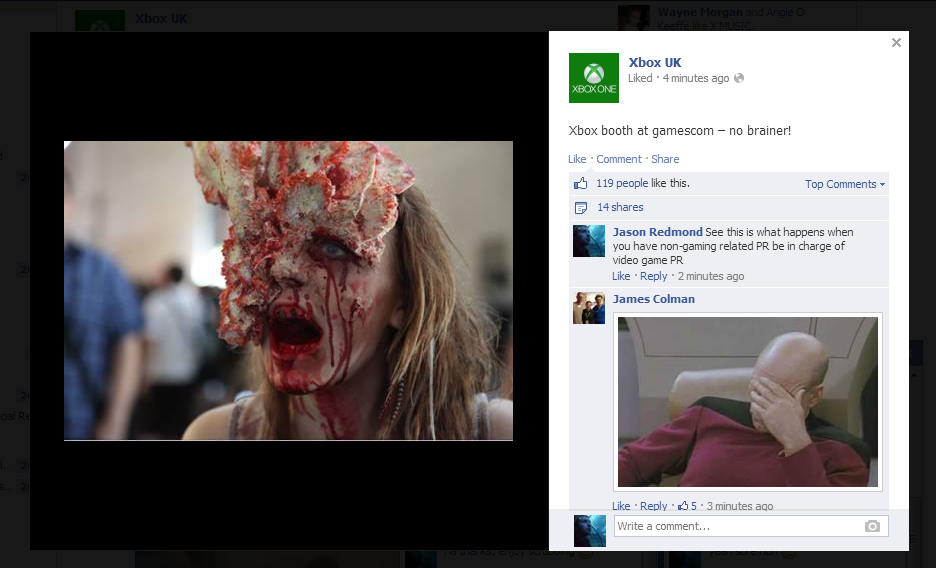Close the photo viewer with the X
This screenshot has width=936, height=568.
click(x=896, y=43)
